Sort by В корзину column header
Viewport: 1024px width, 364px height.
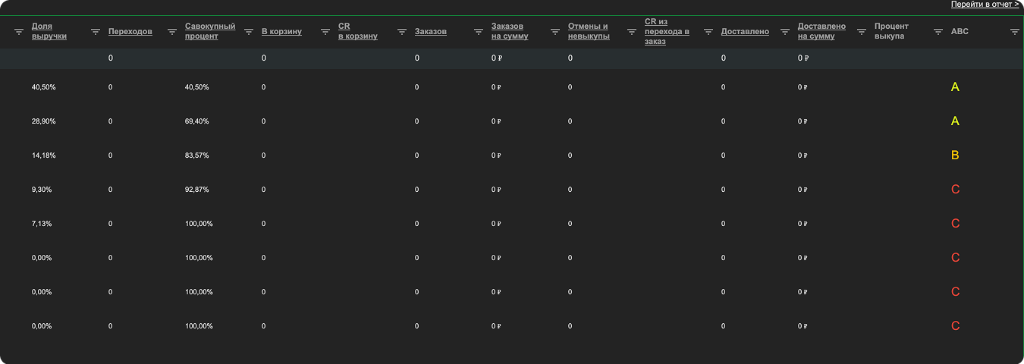click(x=281, y=31)
